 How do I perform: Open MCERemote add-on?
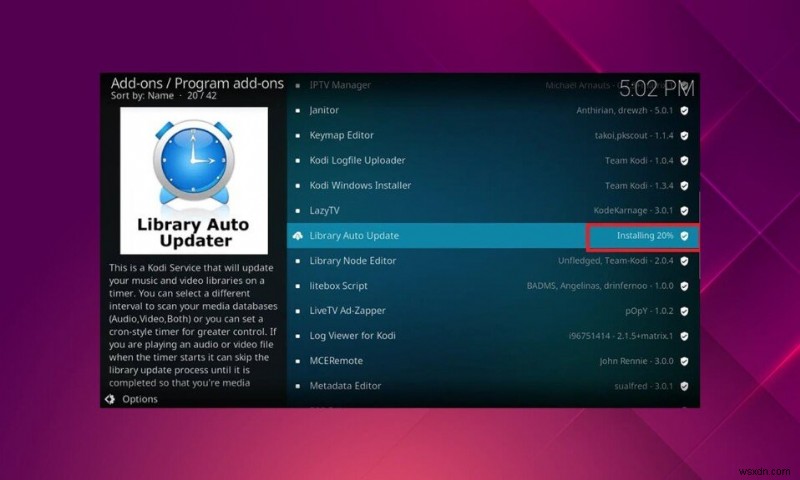point(492,361)
